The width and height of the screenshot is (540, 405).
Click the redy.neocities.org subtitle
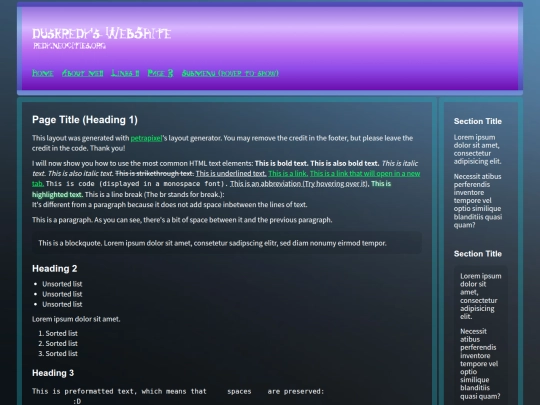70,46
